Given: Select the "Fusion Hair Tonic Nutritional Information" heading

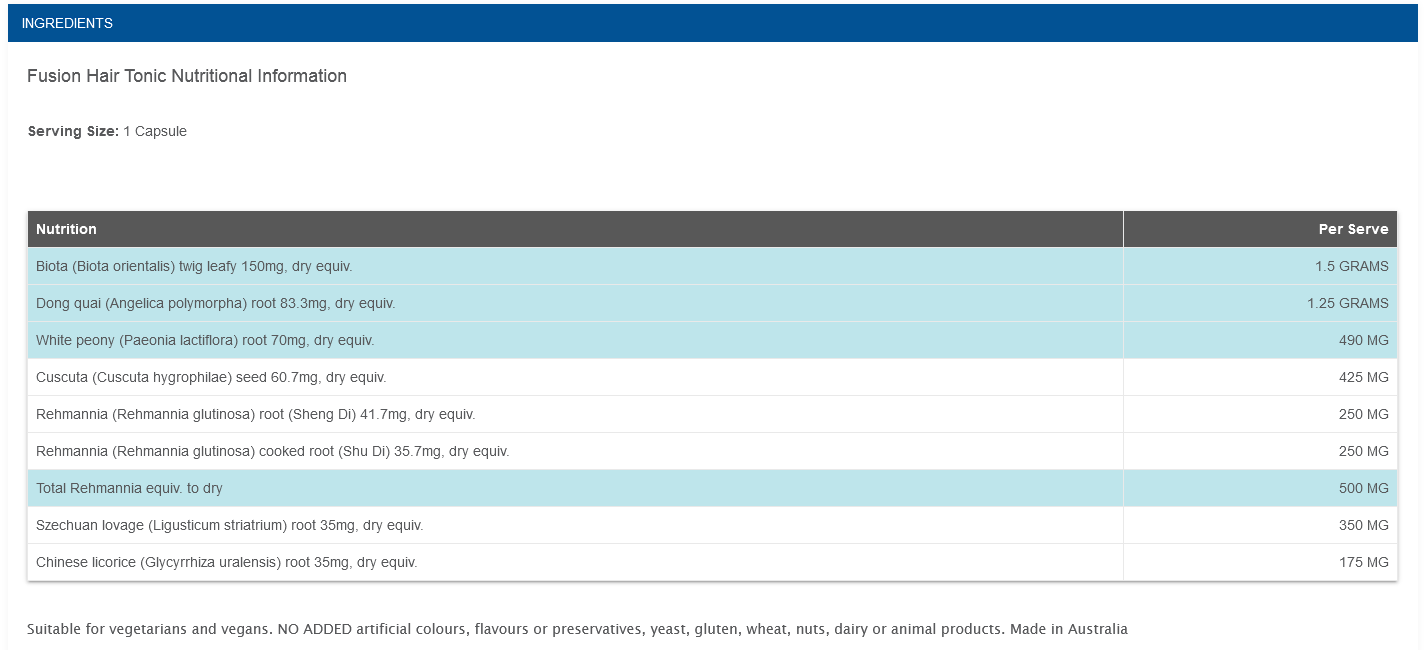Looking at the screenshot, I should [187, 76].
